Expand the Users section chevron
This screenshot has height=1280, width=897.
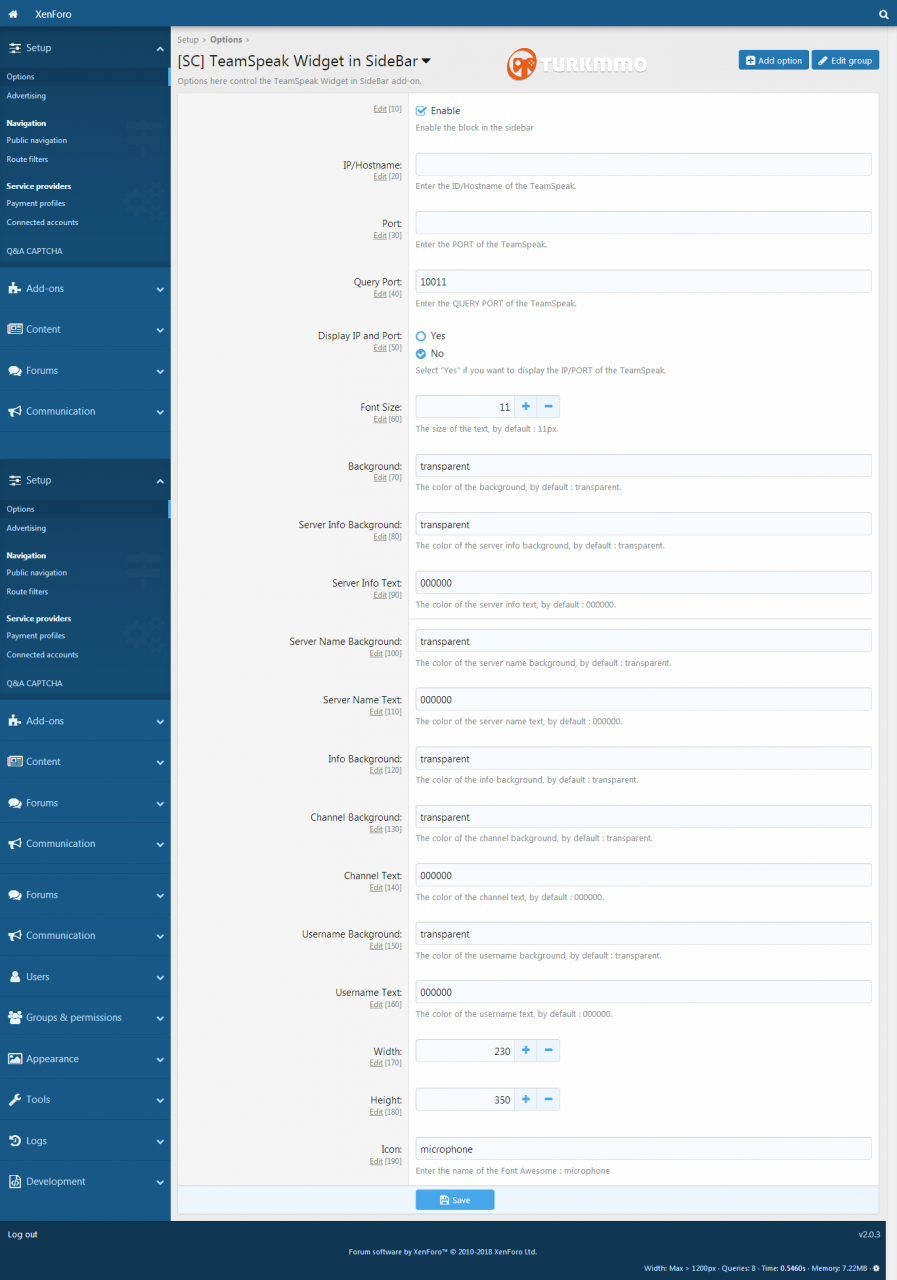coord(160,978)
